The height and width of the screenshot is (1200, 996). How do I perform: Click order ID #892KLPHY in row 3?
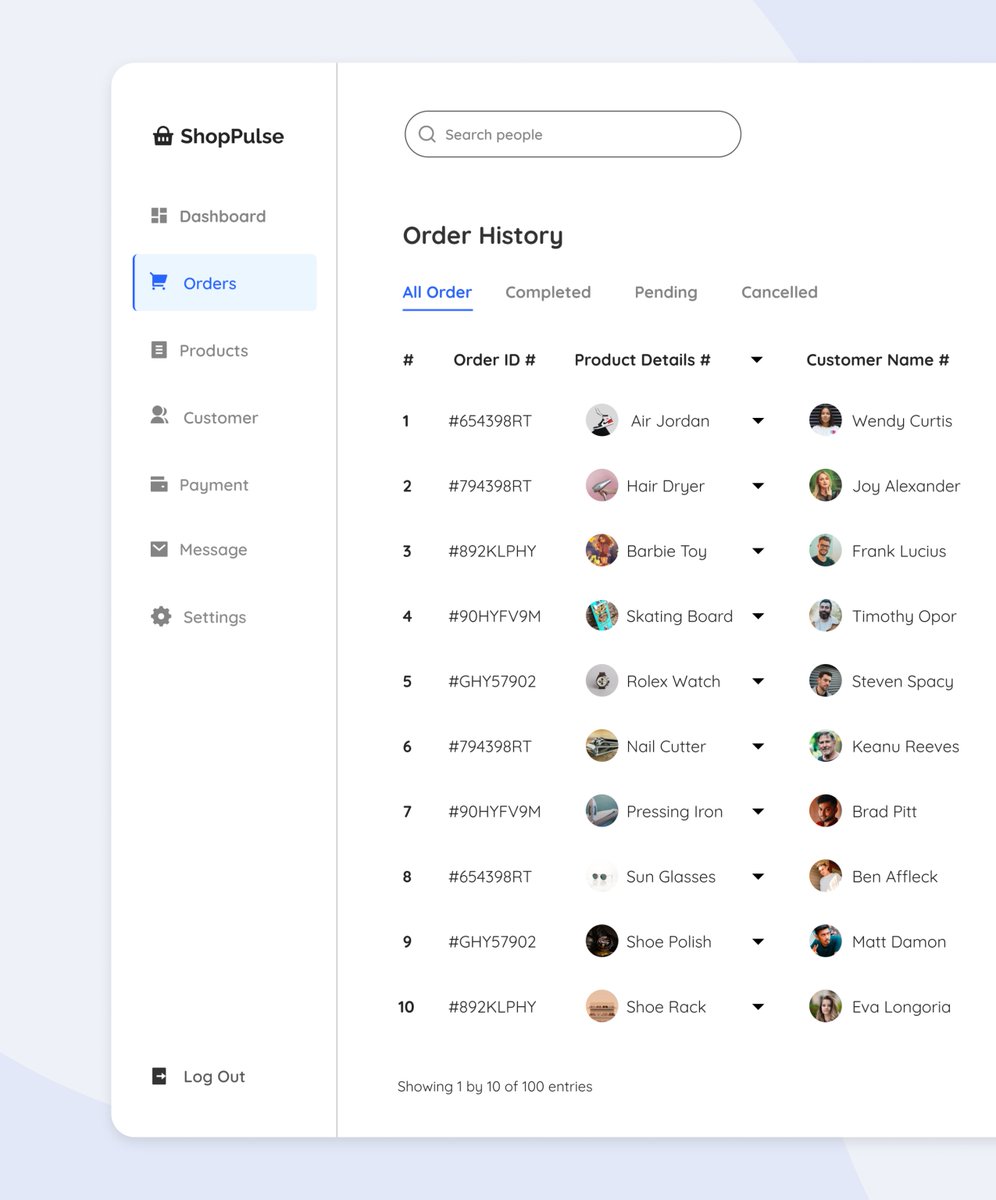pos(492,551)
